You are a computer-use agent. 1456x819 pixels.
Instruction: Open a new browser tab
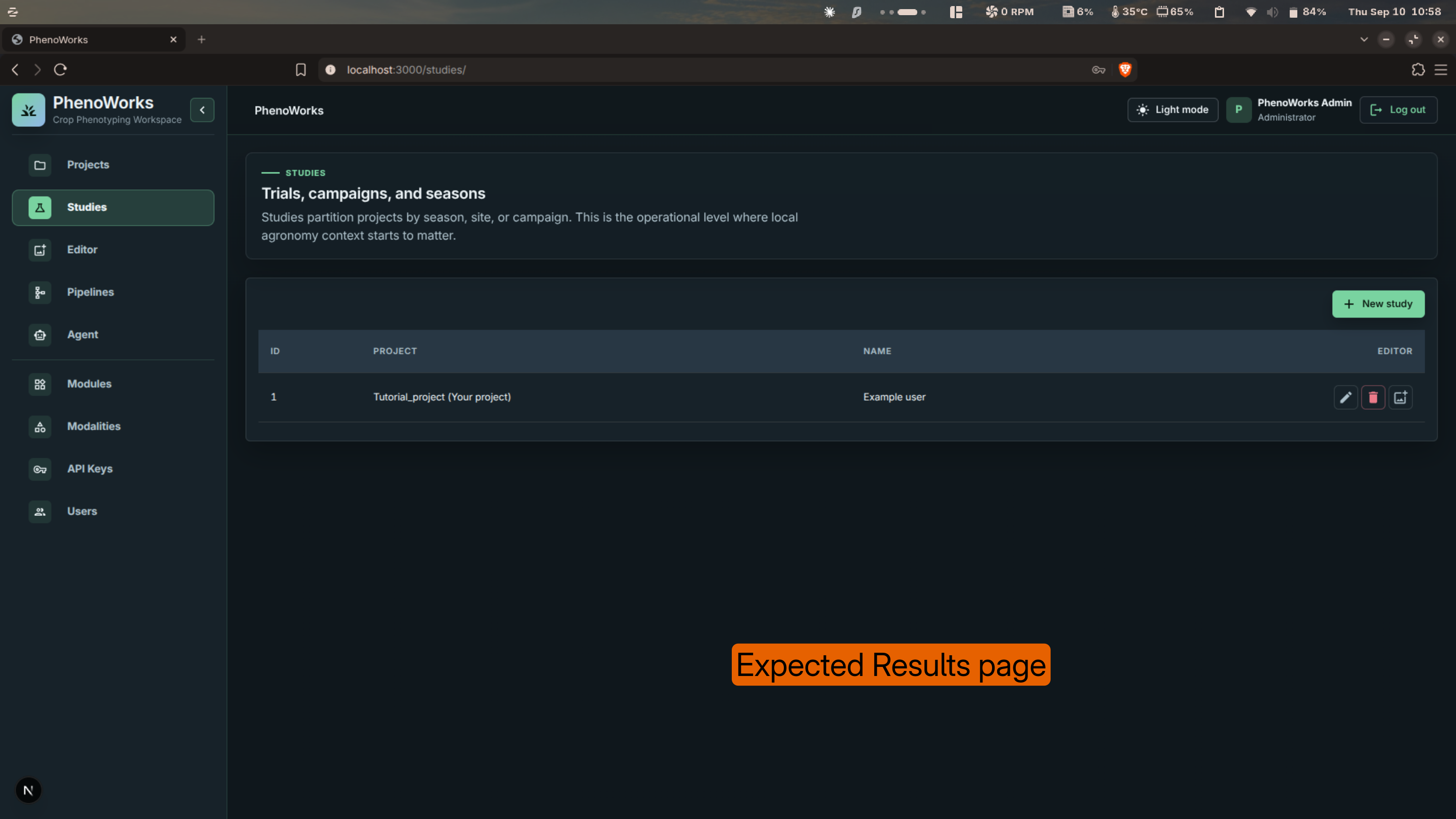click(201, 39)
